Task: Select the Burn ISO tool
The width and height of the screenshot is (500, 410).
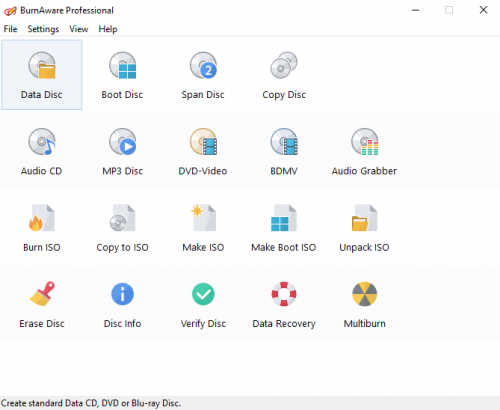Action: coord(42,227)
